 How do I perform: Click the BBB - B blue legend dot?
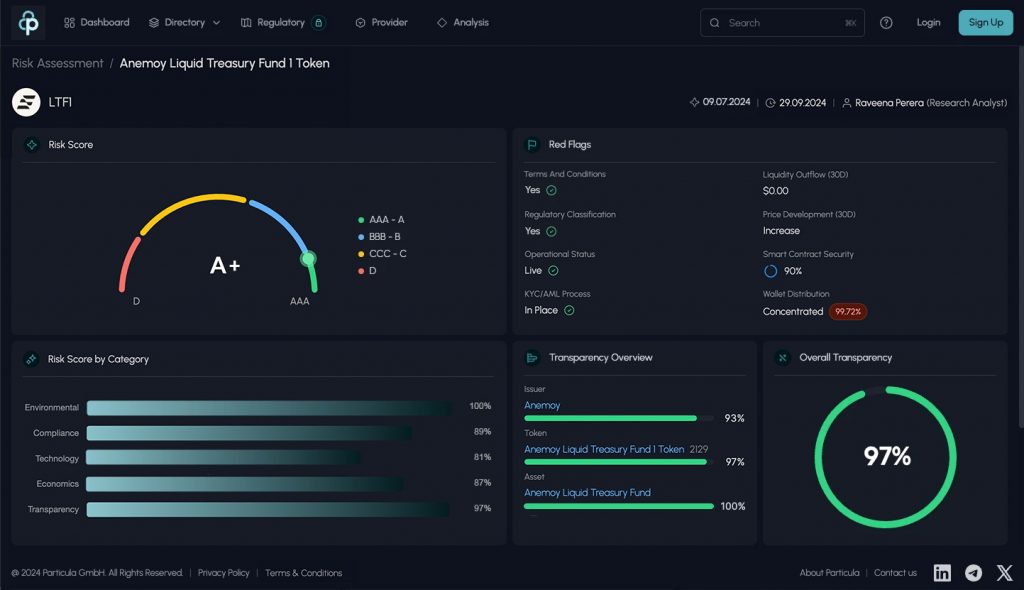pos(361,237)
